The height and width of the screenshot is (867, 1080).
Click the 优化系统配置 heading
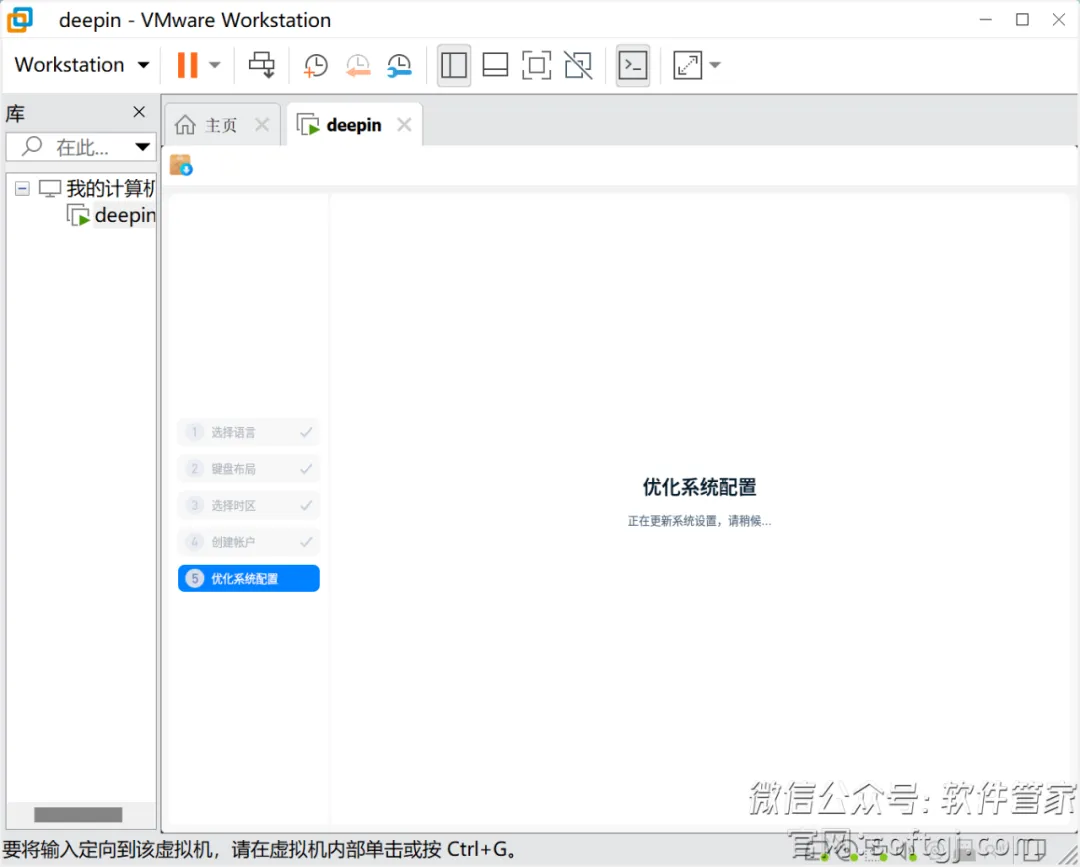[699, 487]
